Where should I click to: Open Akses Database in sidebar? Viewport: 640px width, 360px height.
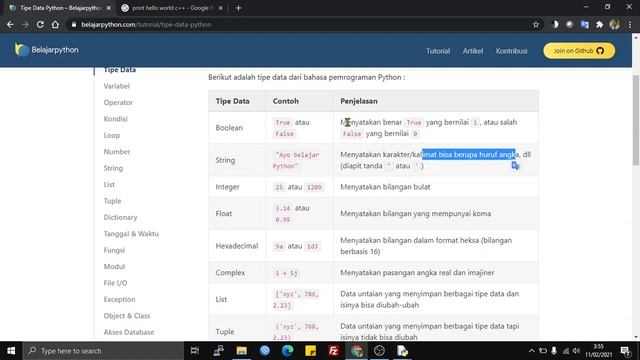click(129, 332)
